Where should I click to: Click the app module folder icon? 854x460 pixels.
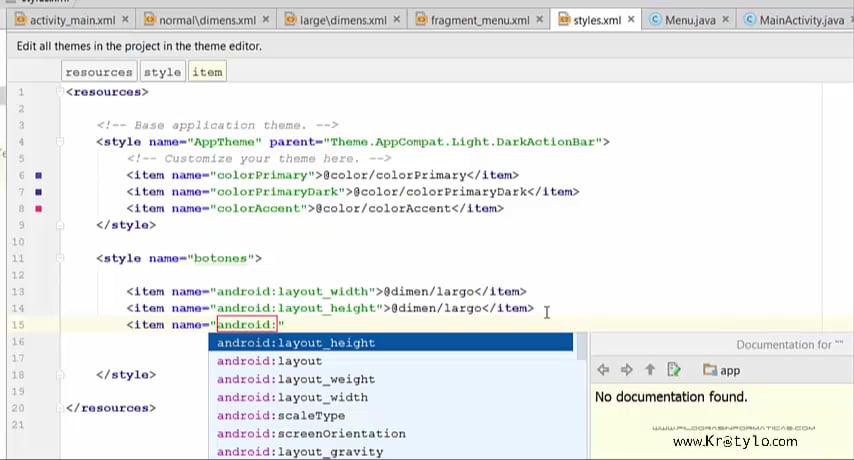click(x=710, y=370)
